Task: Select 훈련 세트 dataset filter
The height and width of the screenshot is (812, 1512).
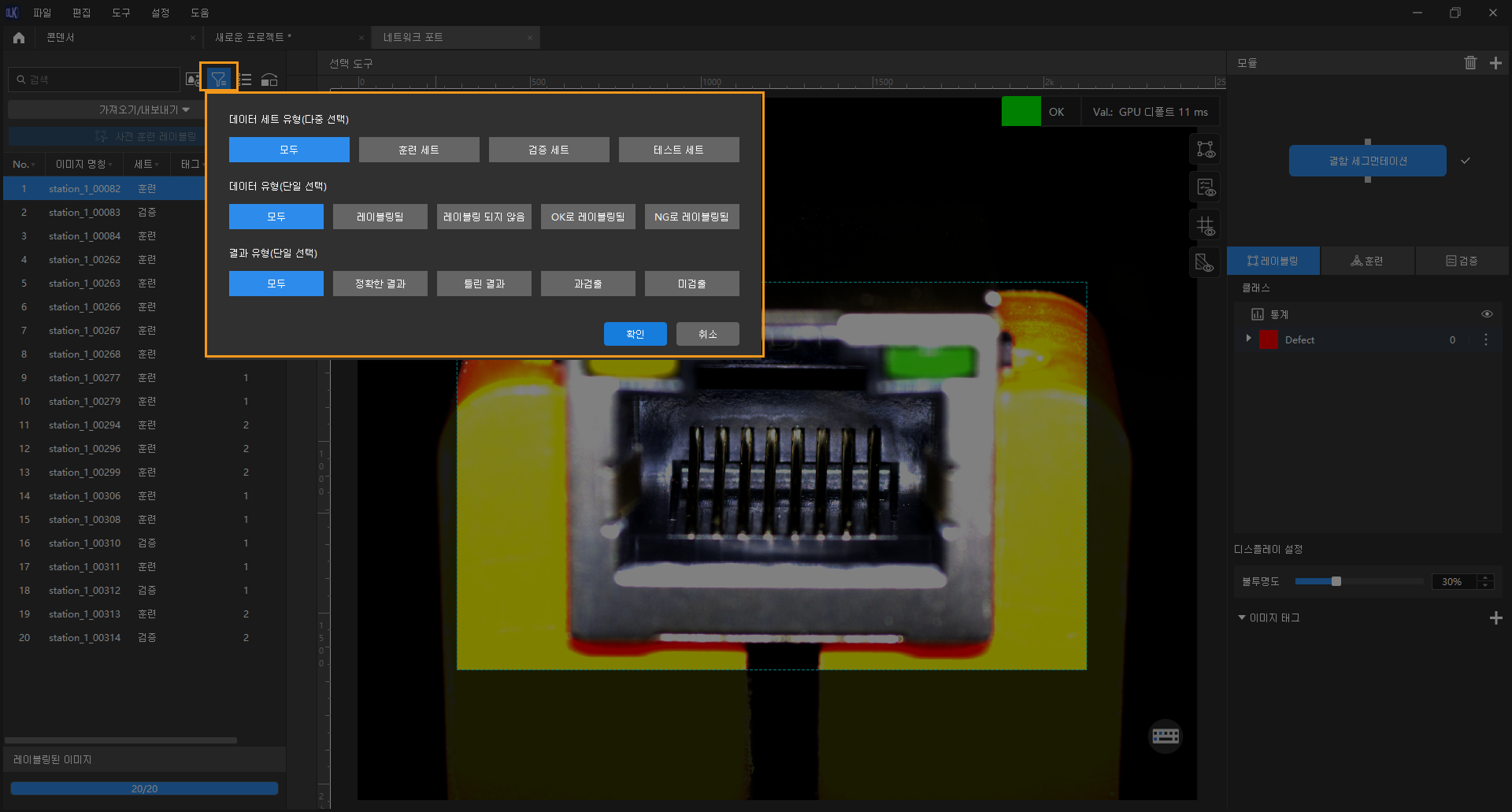Action: [419, 150]
